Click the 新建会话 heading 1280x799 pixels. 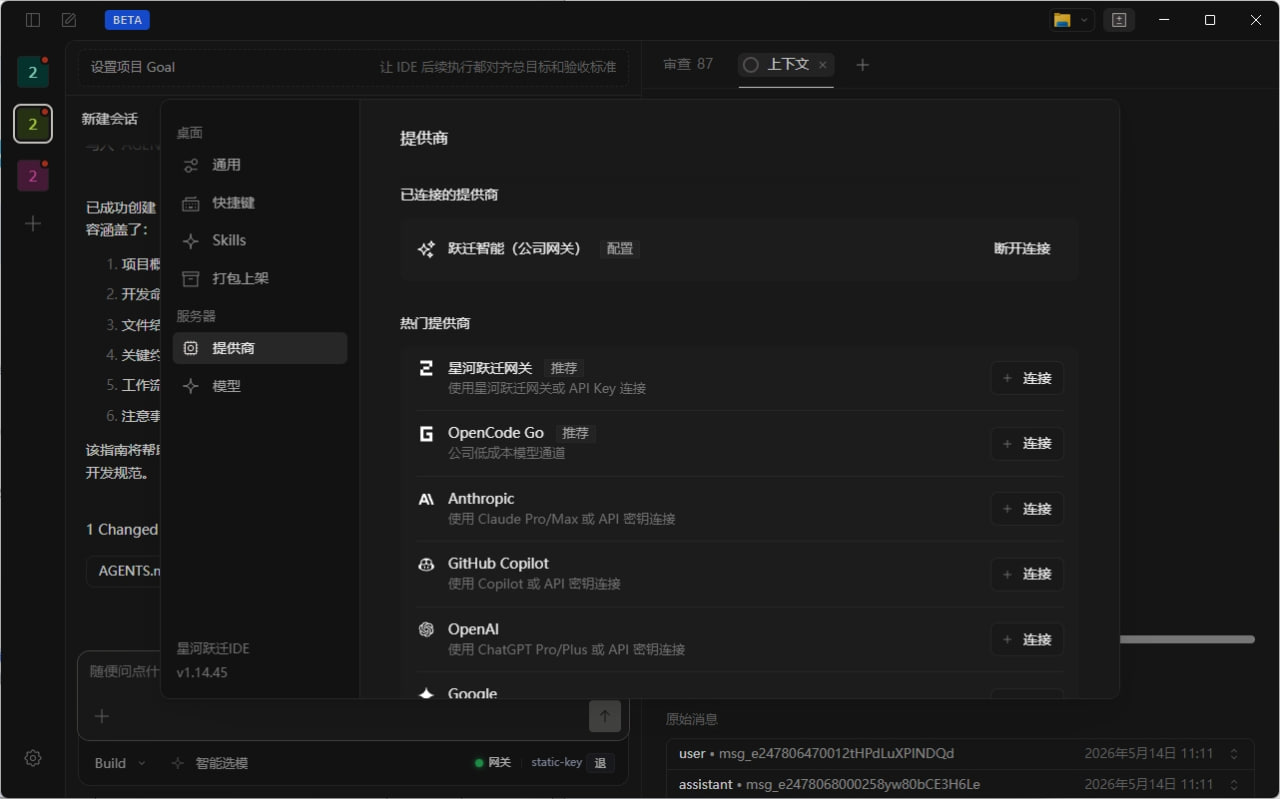point(110,119)
